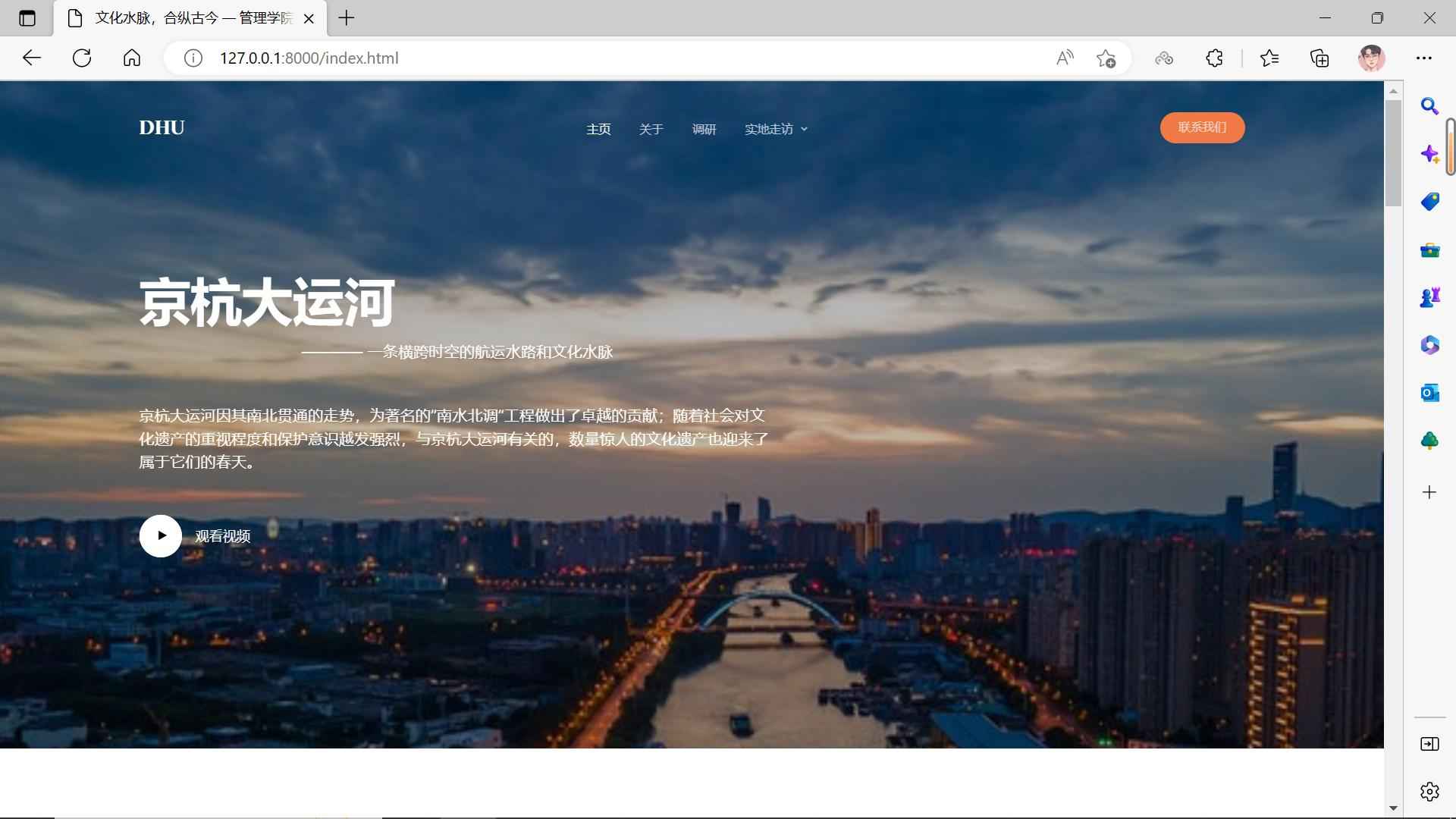Click the browser extensions puzzle icon

pyautogui.click(x=1214, y=58)
